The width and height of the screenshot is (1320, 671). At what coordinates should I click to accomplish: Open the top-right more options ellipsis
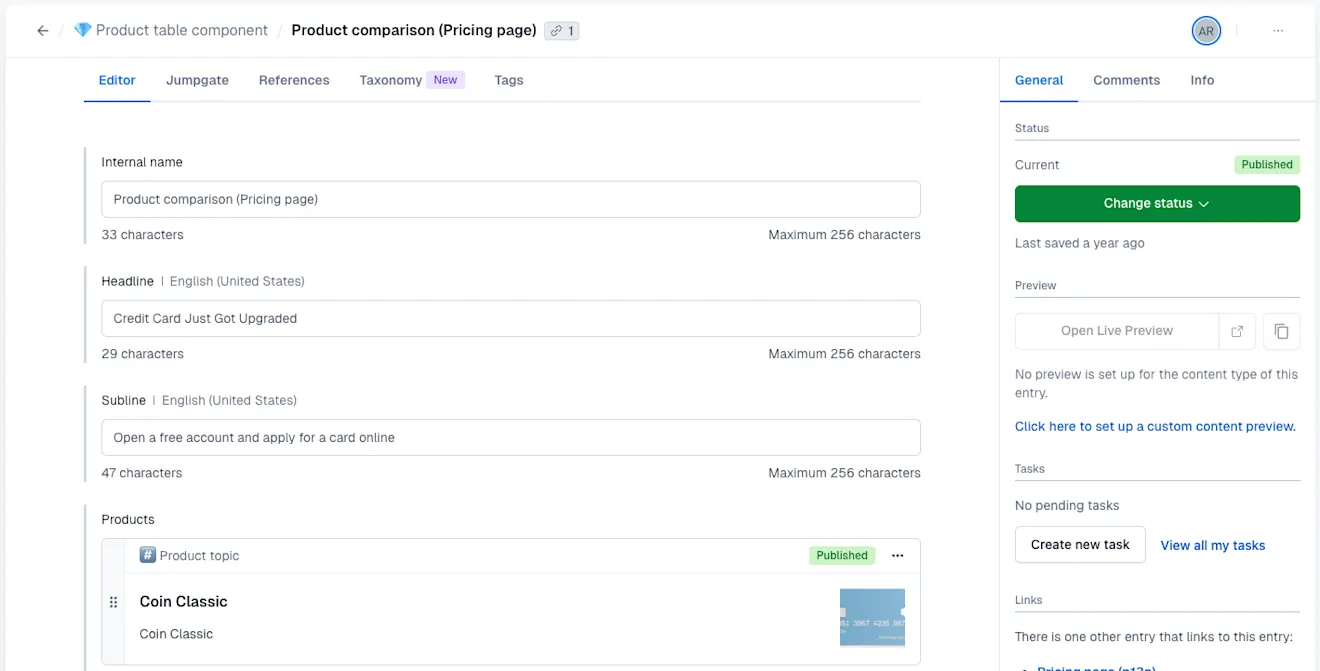pos(1278,31)
